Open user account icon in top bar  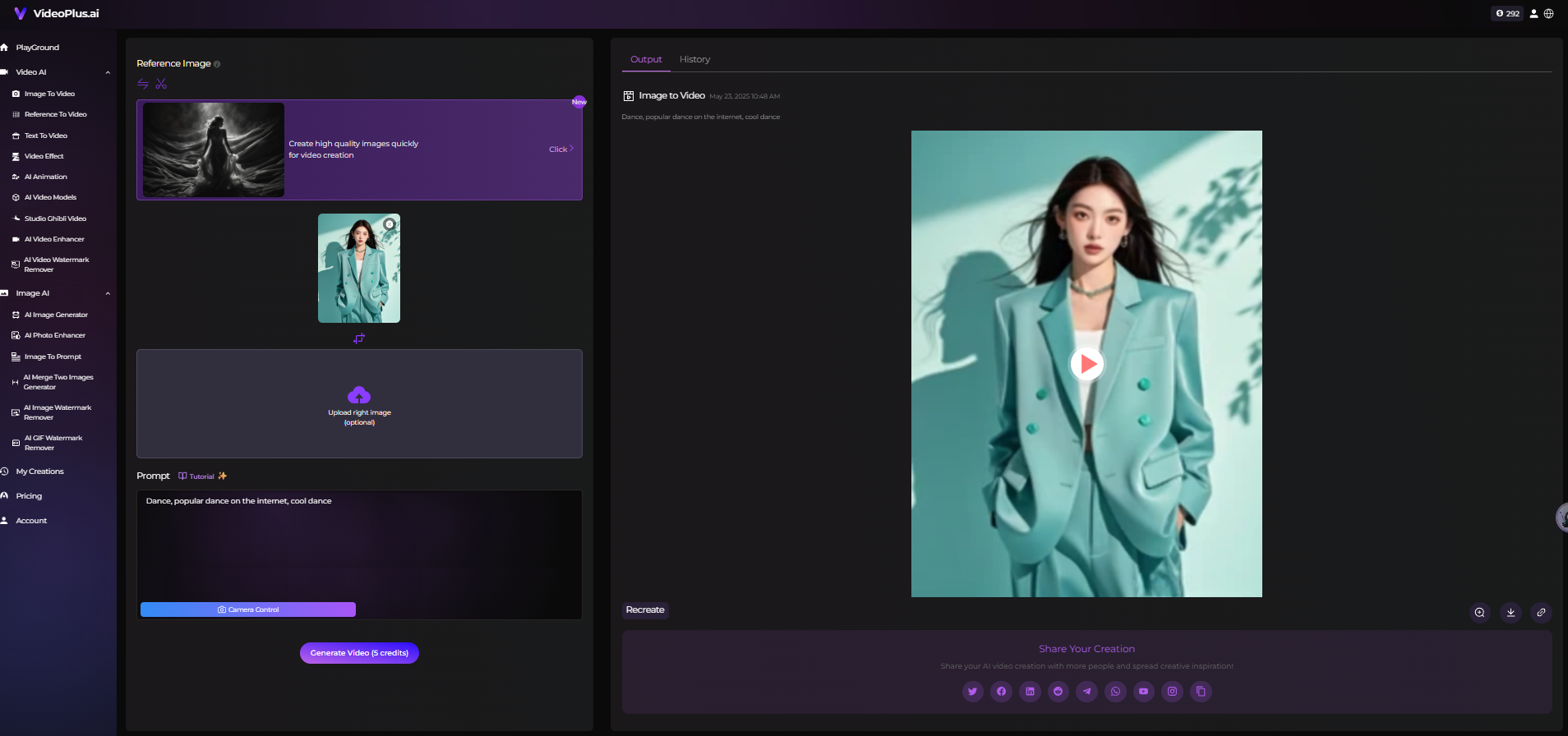1533,13
